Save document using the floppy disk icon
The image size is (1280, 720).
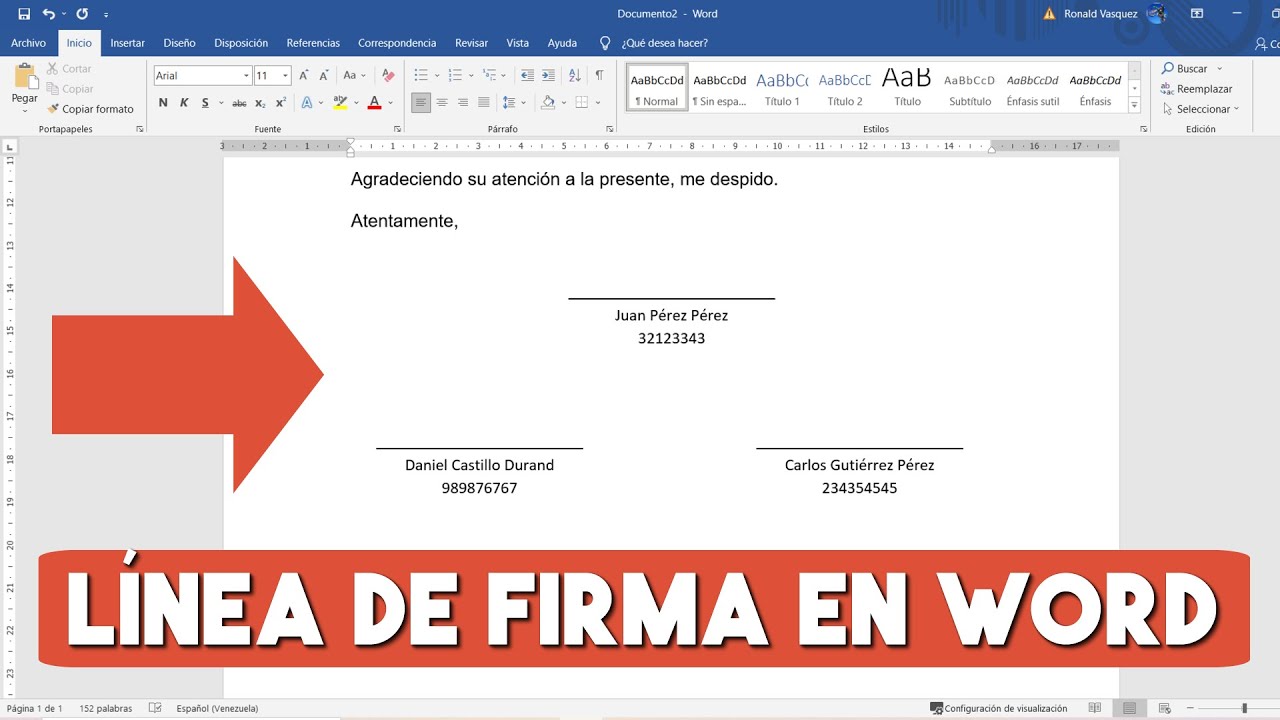click(x=24, y=14)
